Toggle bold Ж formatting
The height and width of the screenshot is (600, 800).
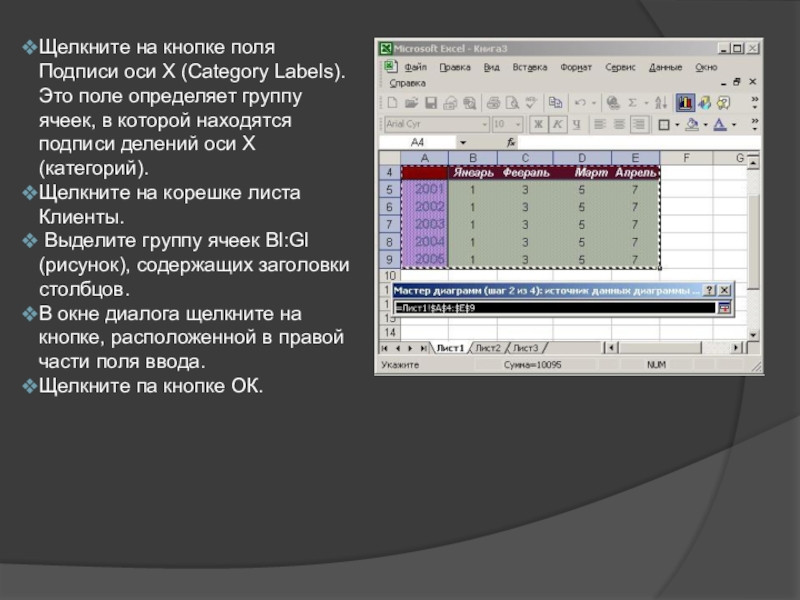pos(538,124)
